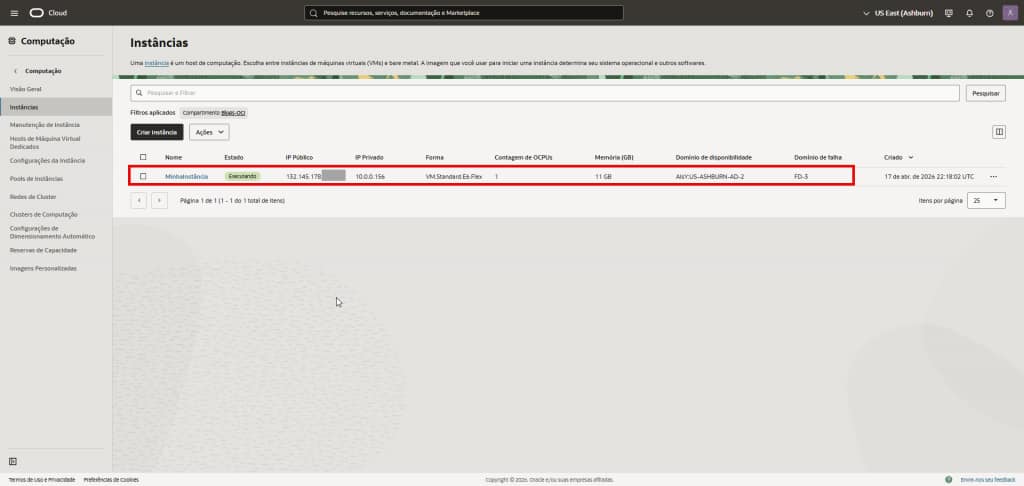
Task: Open Preferências de Cookies
Action: click(111, 479)
